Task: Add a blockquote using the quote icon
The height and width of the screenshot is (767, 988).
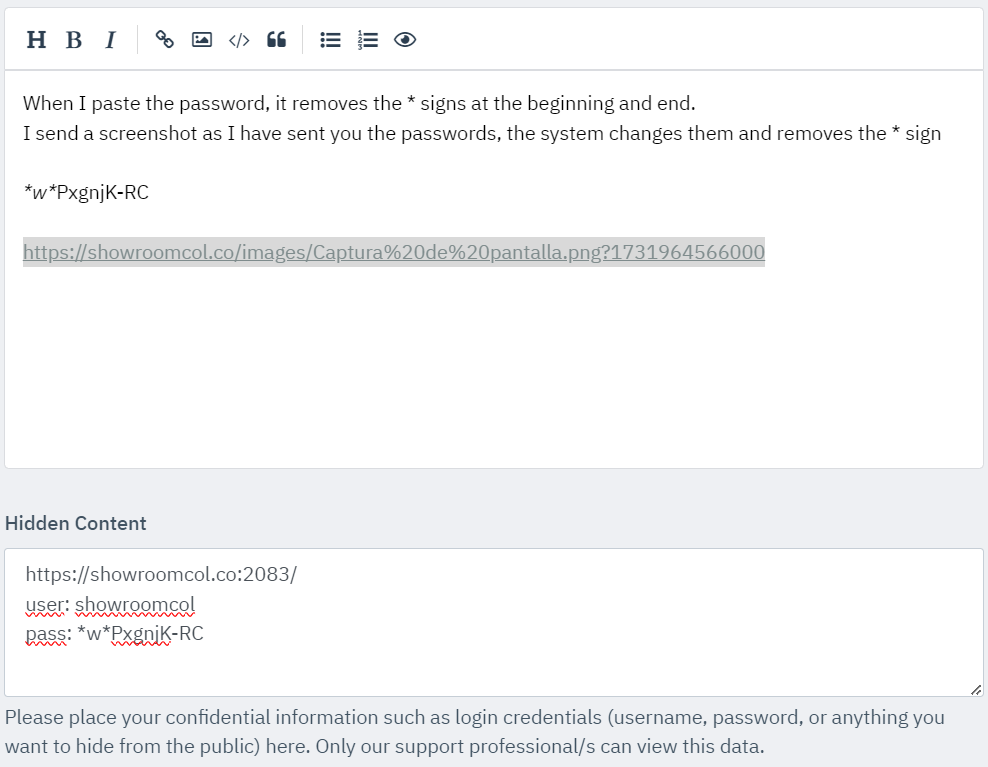Action: coord(276,40)
